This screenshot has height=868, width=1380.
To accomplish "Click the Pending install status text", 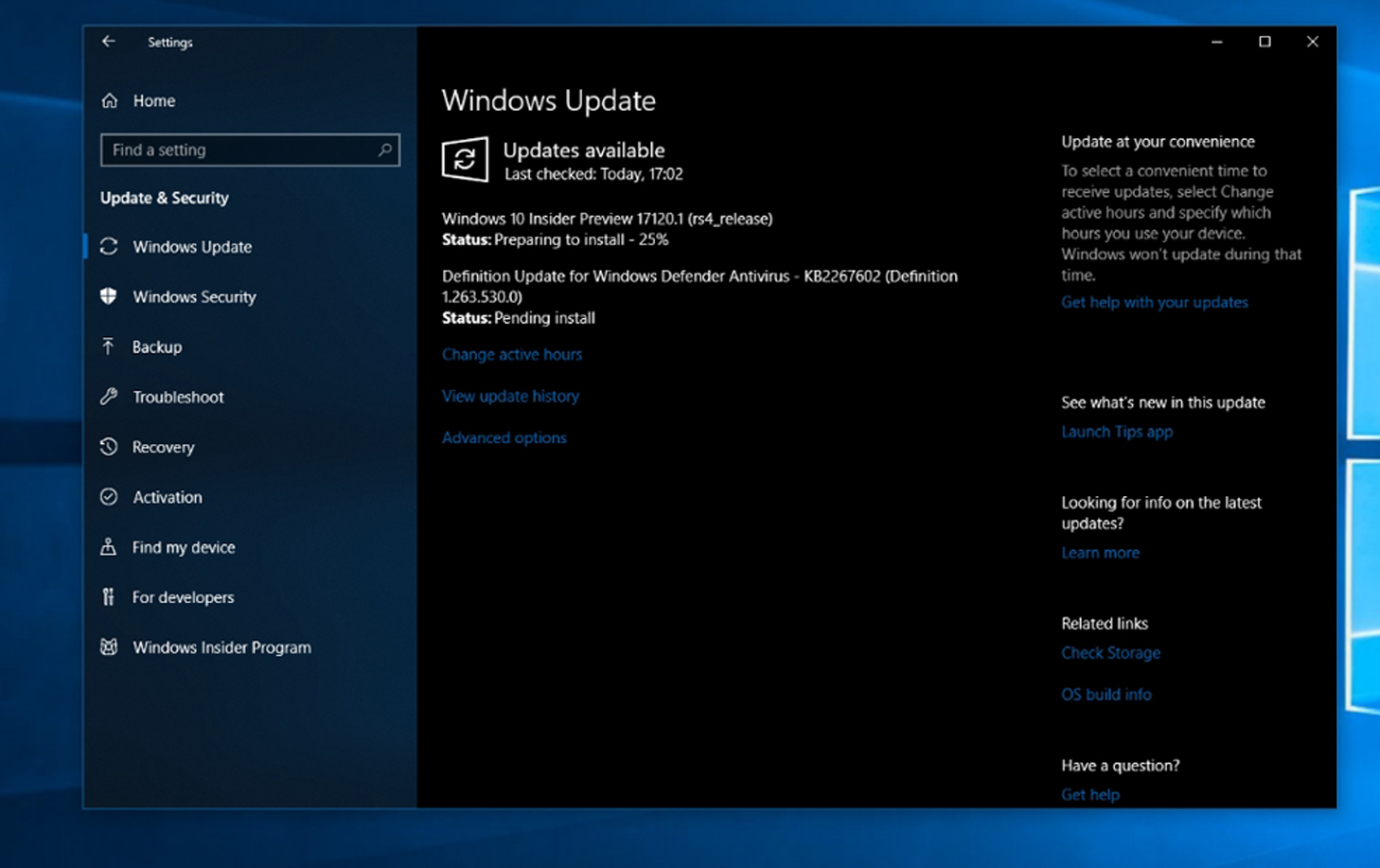I will pos(544,318).
